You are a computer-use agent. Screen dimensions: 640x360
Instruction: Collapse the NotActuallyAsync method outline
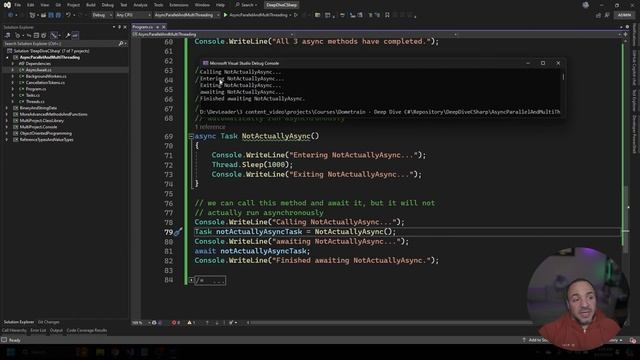tap(191, 136)
